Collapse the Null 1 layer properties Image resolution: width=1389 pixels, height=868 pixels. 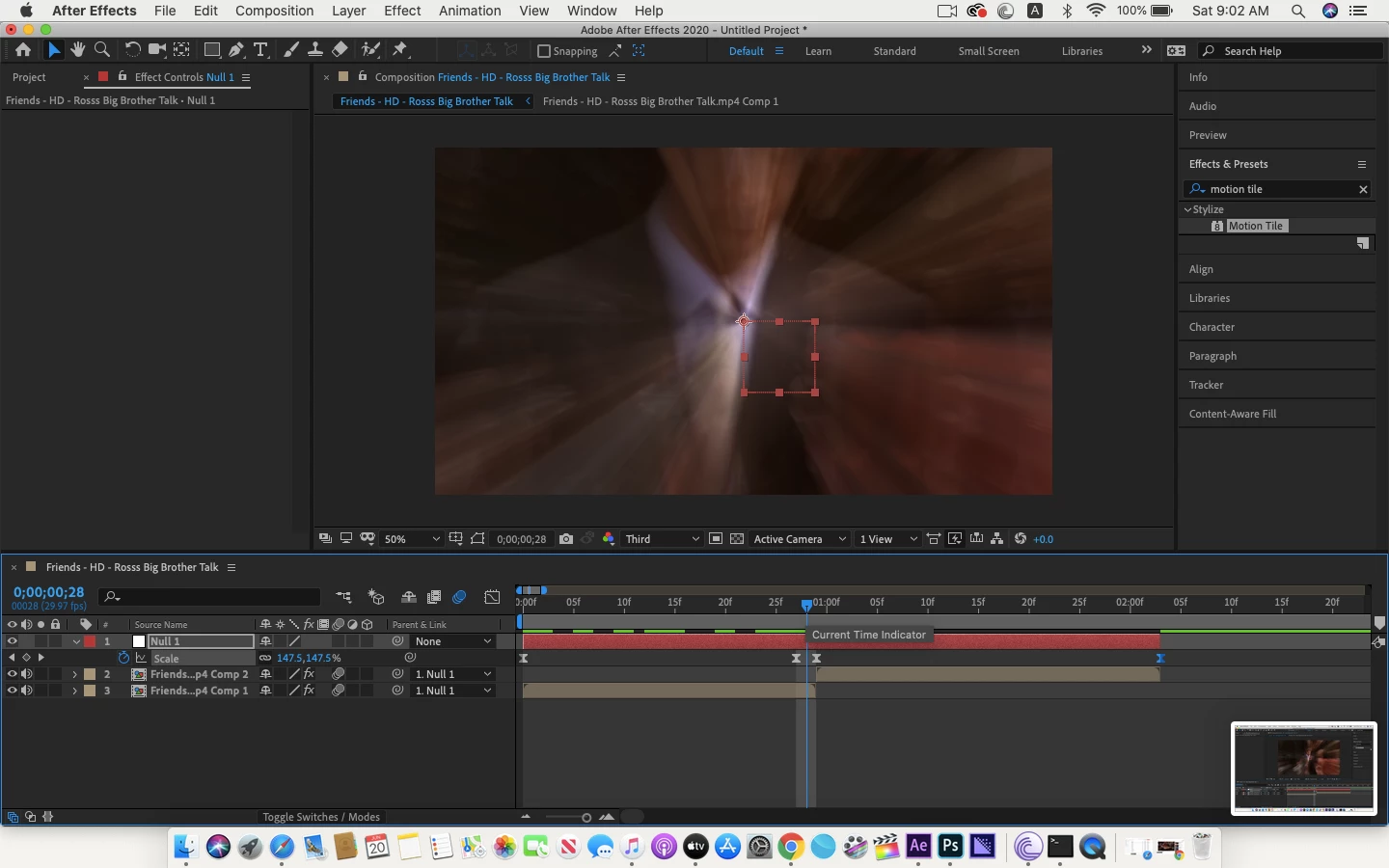coord(75,641)
